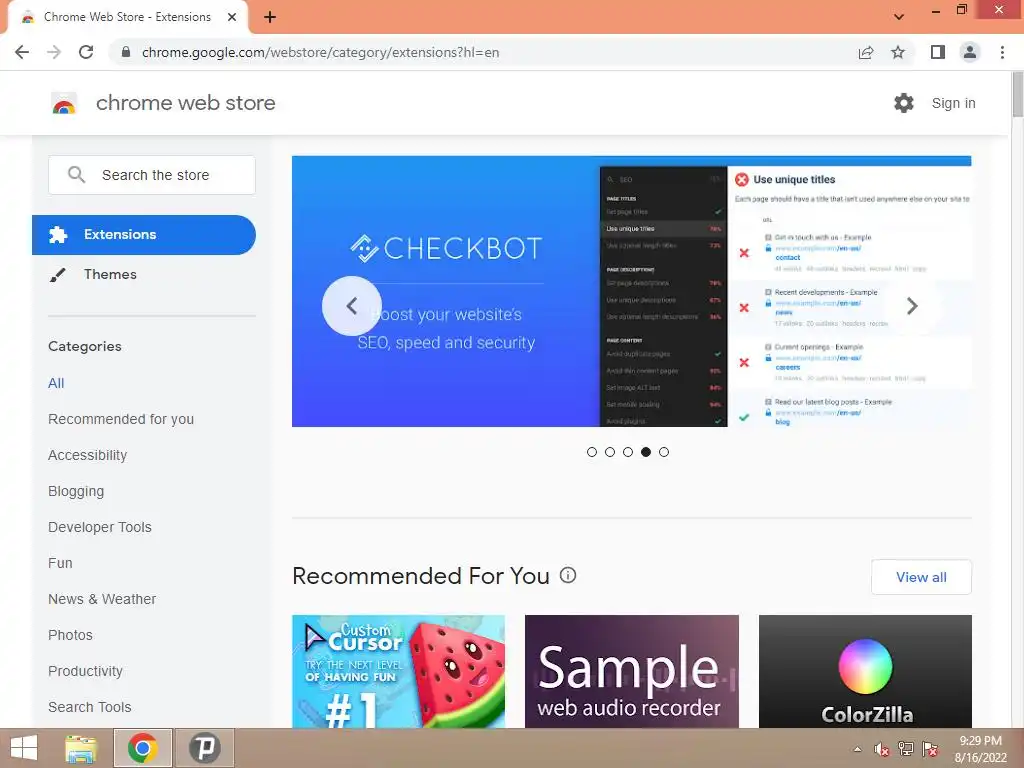This screenshot has width=1024, height=768.
Task: Select the third carousel dot
Action: (x=628, y=452)
